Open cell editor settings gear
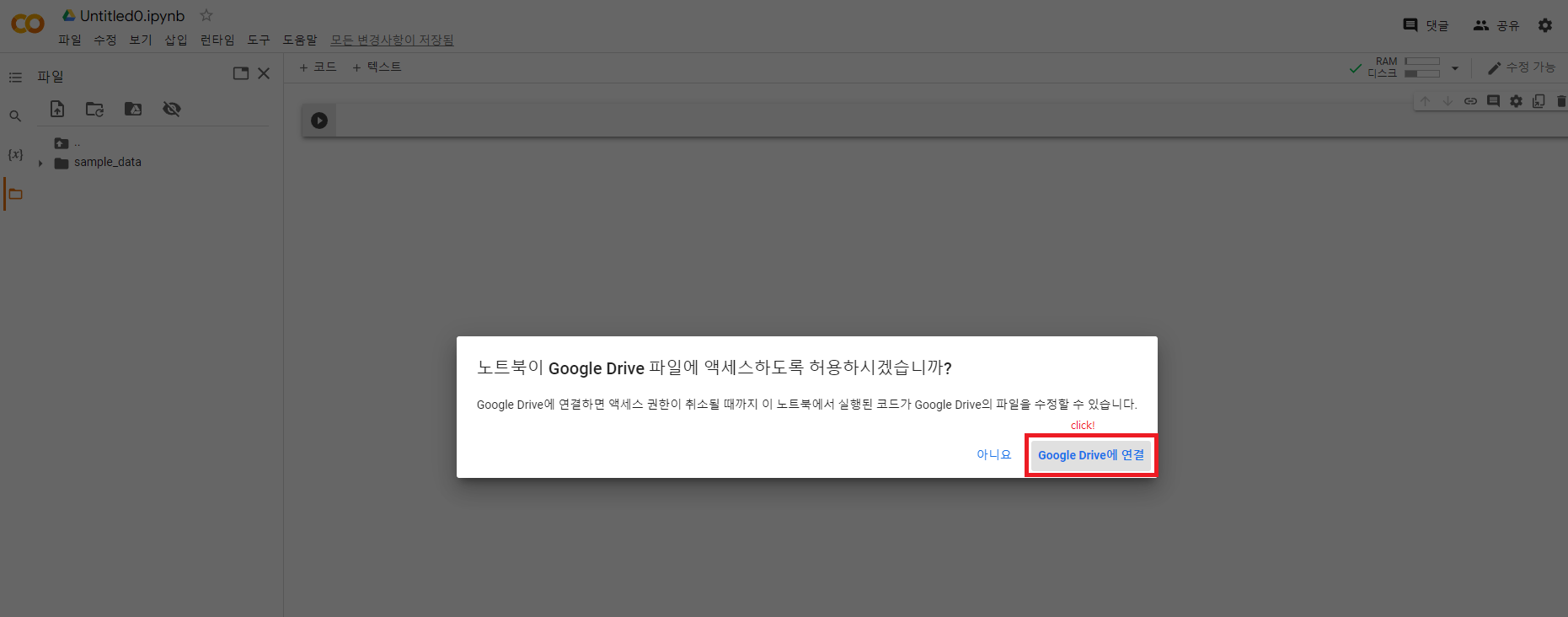Viewport: 1568px width, 617px height. pyautogui.click(x=1516, y=101)
